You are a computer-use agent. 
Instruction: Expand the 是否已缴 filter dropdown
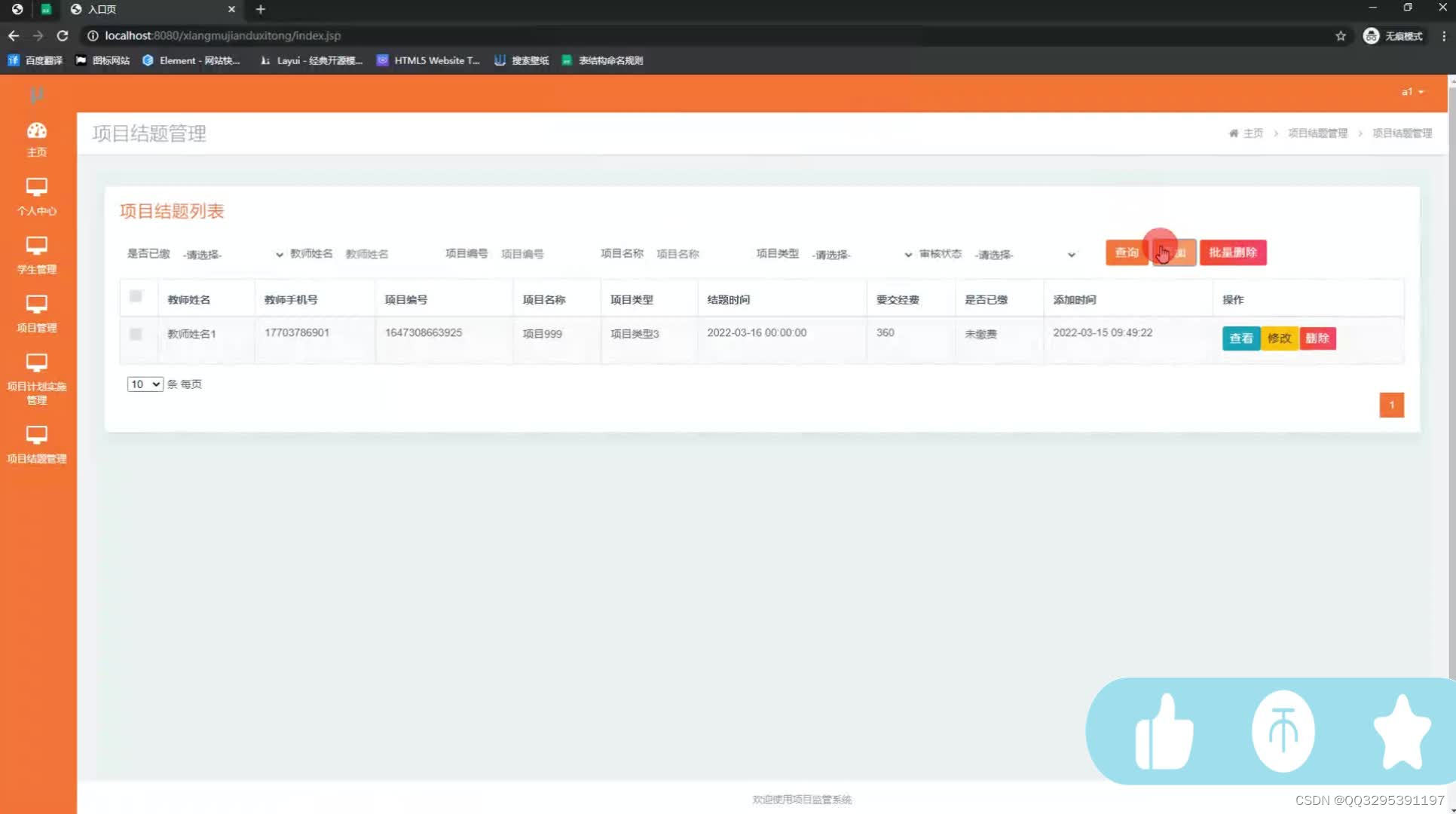233,255
